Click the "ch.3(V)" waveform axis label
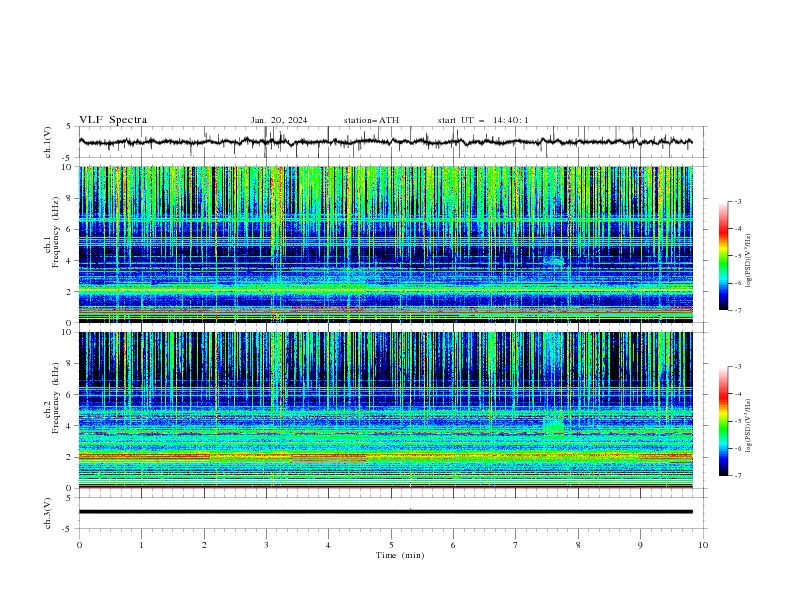Viewport: 792px width, 612px height. (x=48, y=513)
